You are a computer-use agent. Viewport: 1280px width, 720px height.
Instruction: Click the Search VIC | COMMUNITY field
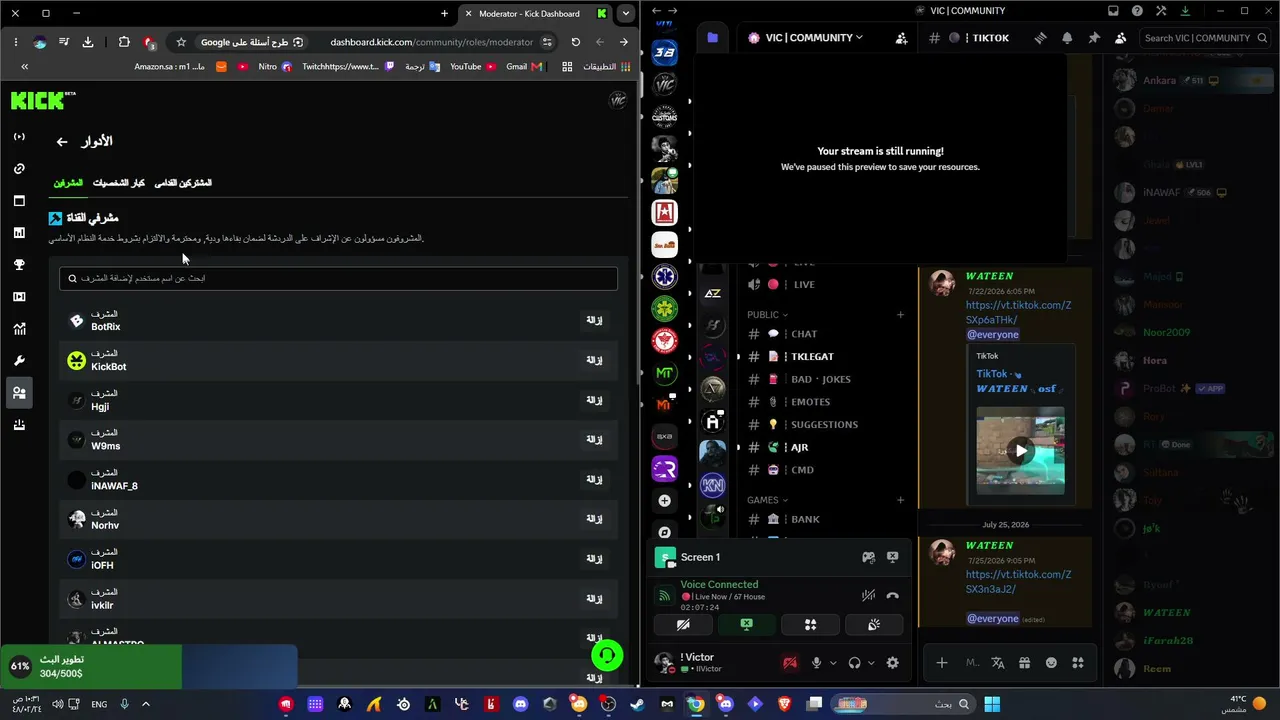(1205, 38)
